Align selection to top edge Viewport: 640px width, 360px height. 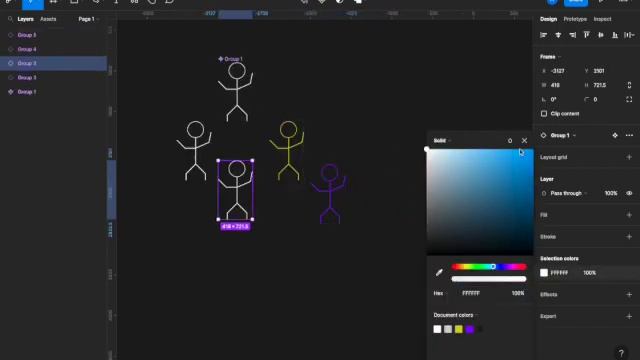[587, 35]
